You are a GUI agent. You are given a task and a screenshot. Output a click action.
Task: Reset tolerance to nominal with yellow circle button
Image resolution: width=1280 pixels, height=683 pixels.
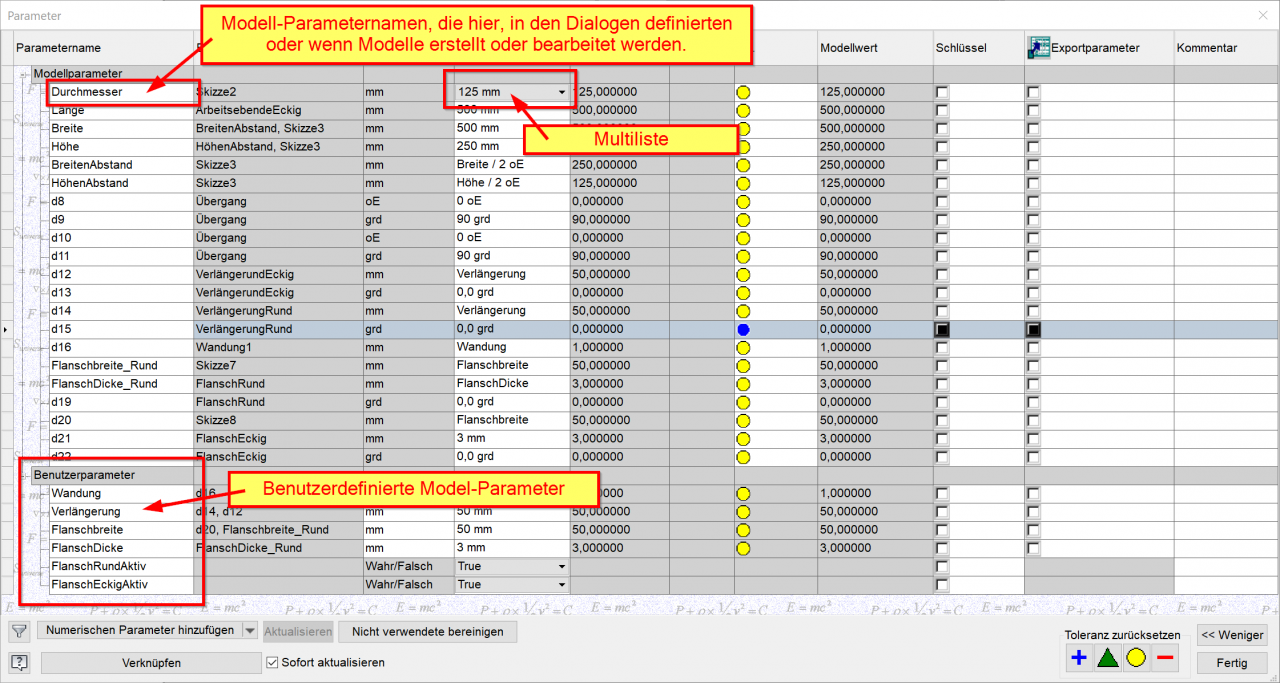[1136, 657]
